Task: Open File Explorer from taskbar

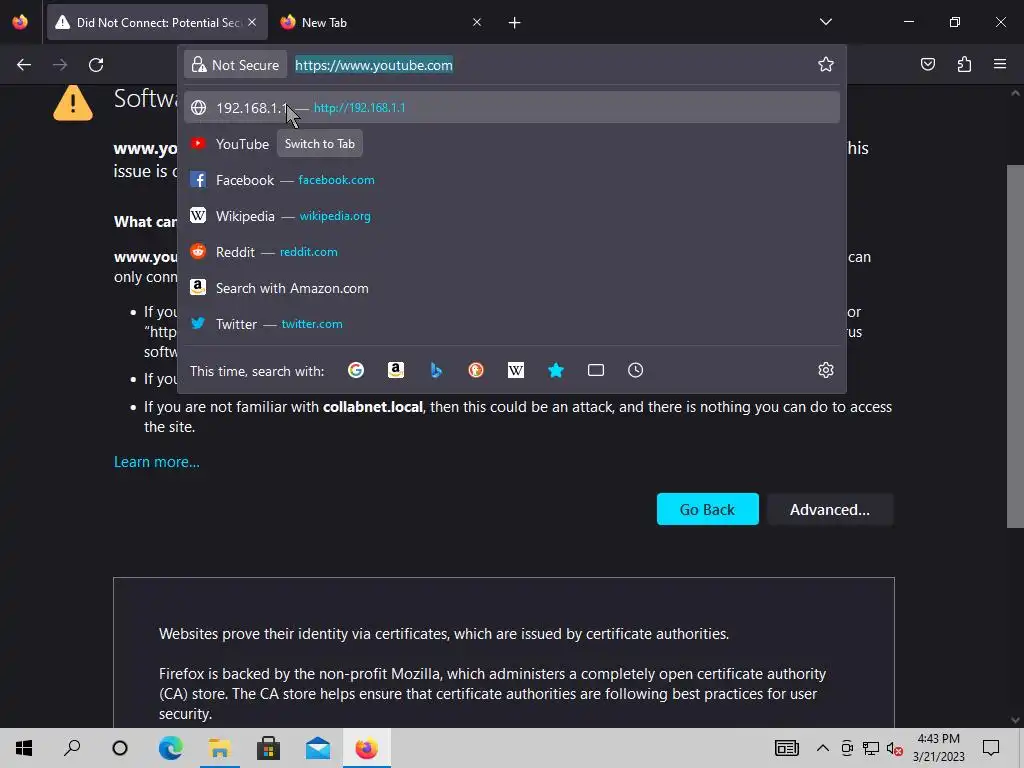Action: 219,748
